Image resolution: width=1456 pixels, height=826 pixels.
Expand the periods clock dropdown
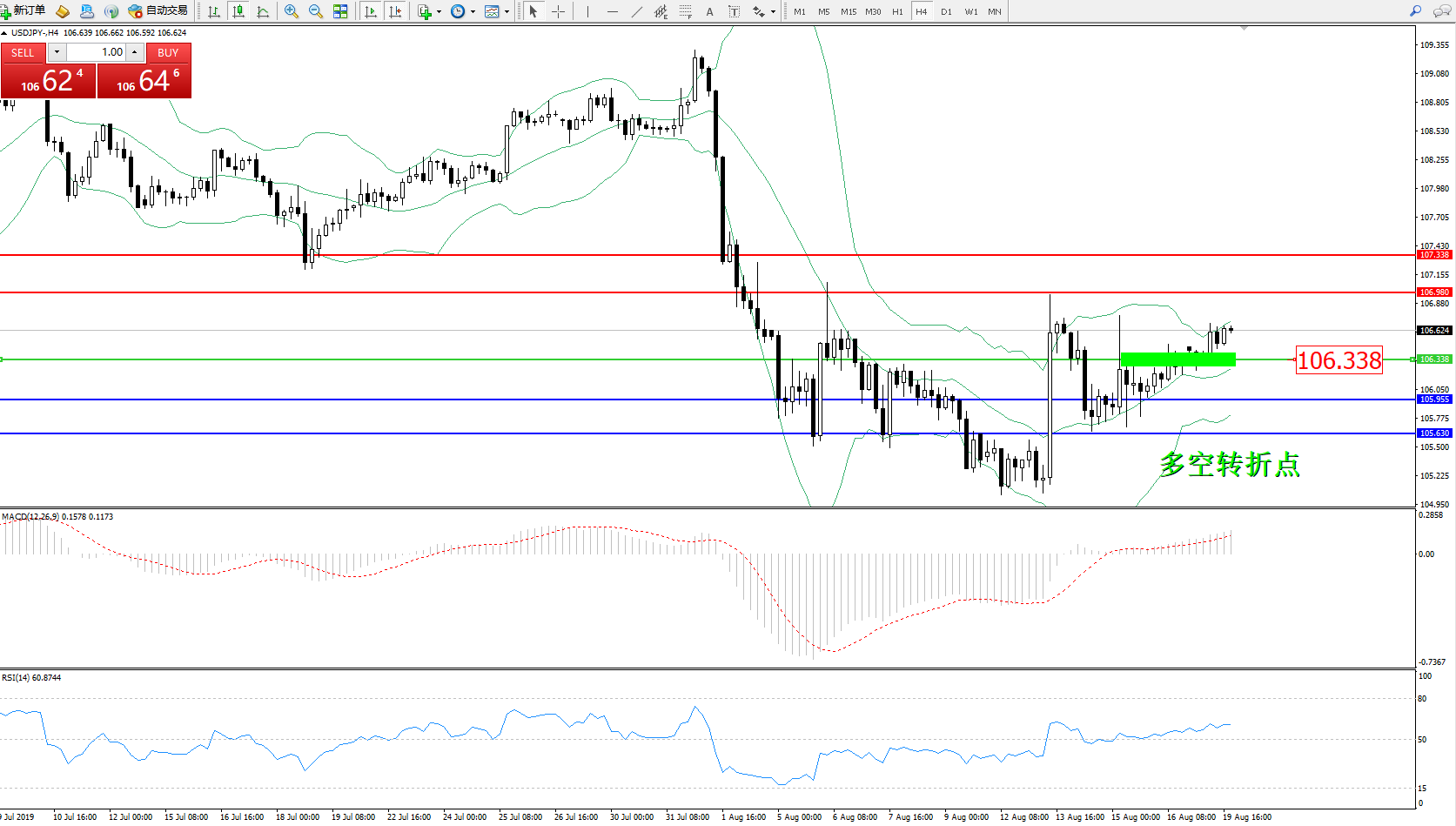(x=463, y=11)
